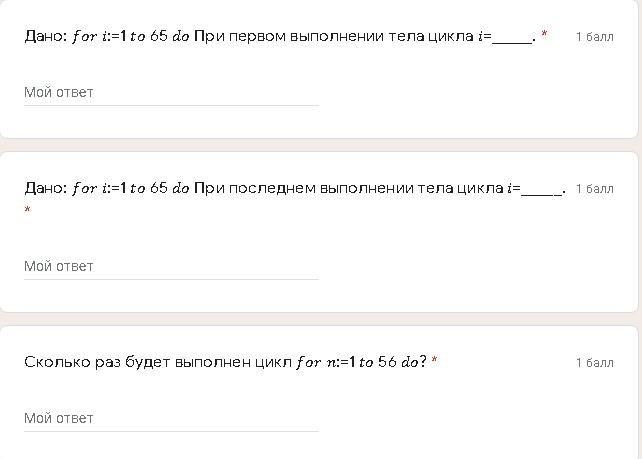Click the word 'Дано:' in the second question
Viewport: 642px width, 459px height.
(x=45, y=188)
